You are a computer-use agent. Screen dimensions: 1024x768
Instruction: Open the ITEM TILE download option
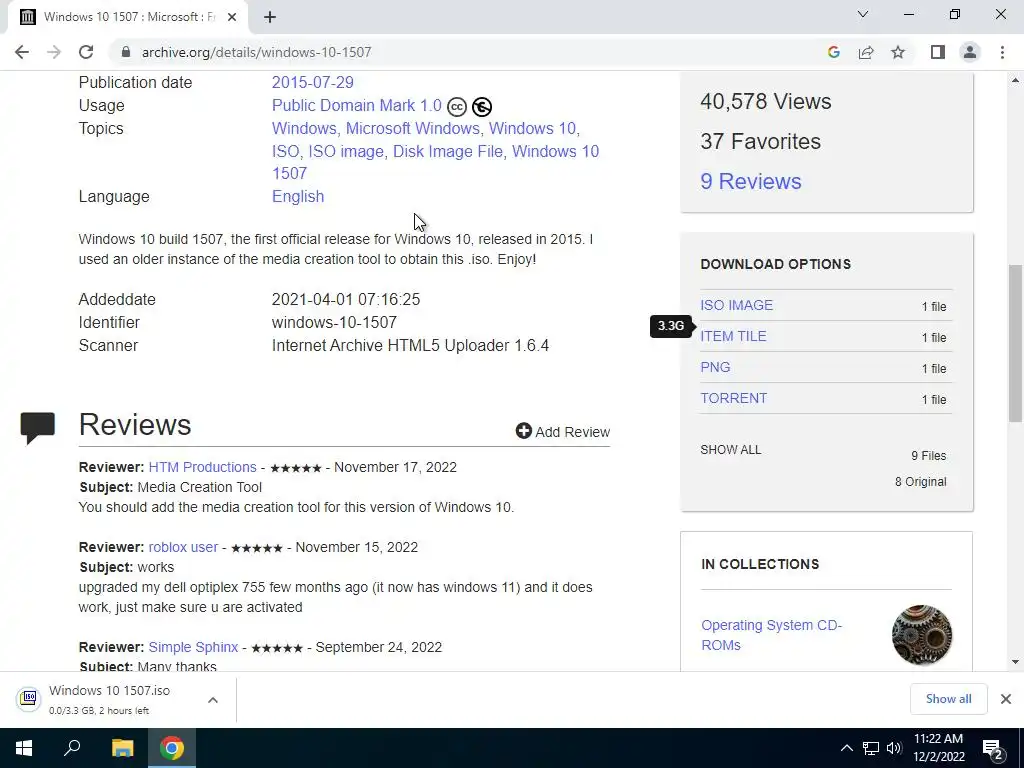pos(733,336)
